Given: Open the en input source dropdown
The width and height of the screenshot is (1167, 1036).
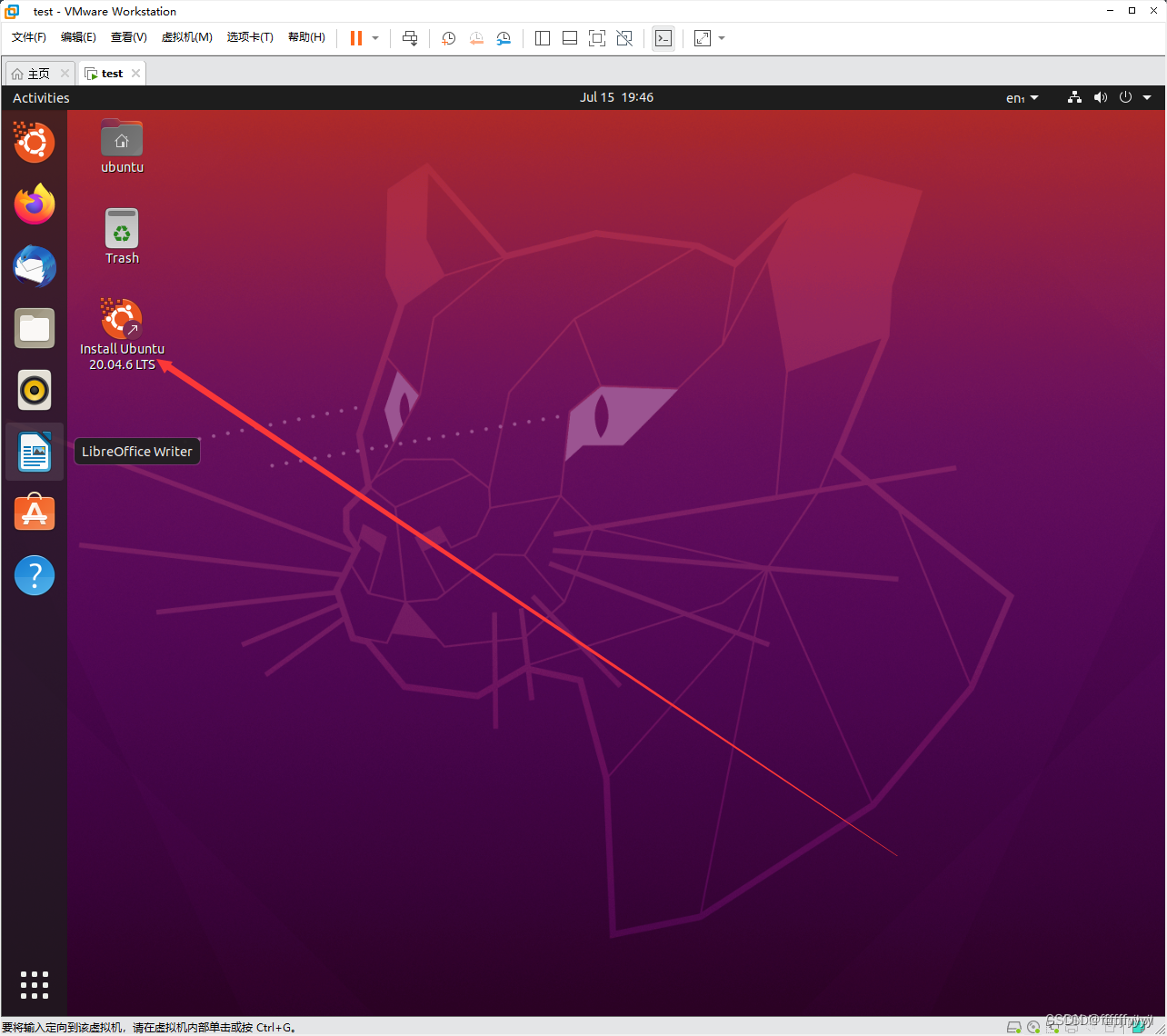Looking at the screenshot, I should coord(1022,97).
